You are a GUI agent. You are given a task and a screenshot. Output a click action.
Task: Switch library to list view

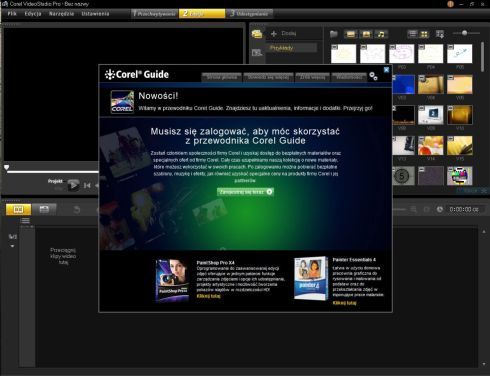(x=413, y=34)
